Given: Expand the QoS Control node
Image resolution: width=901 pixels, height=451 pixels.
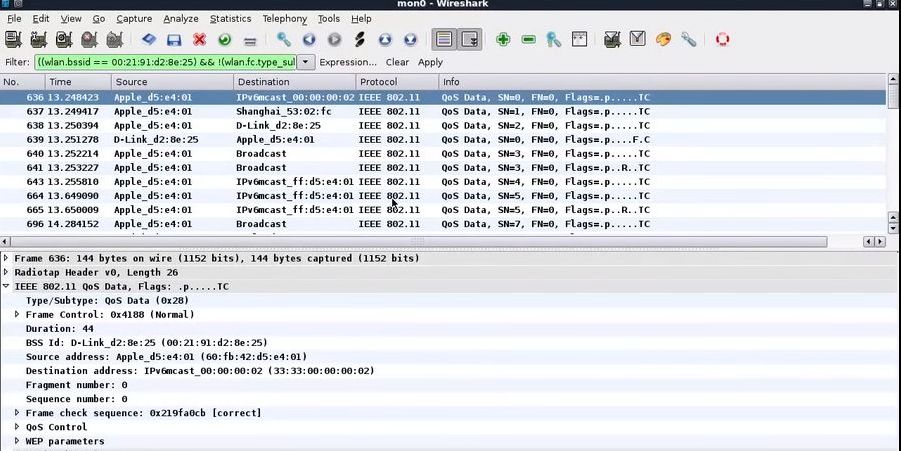Looking at the screenshot, I should click(17, 427).
